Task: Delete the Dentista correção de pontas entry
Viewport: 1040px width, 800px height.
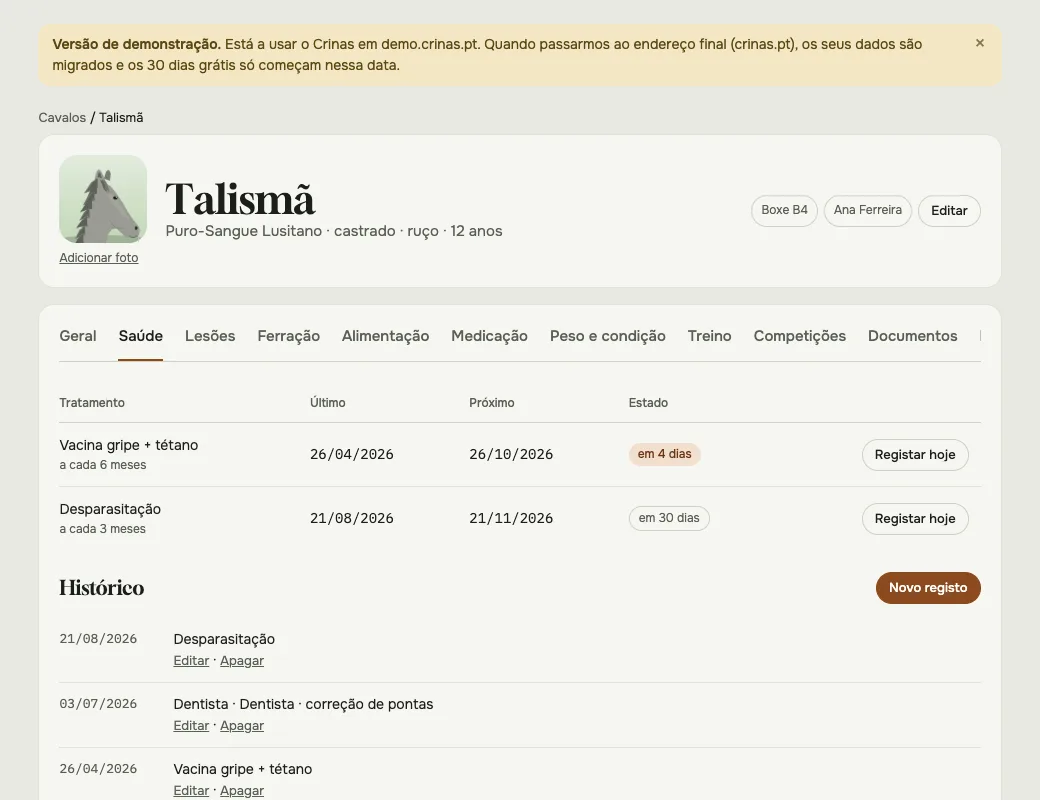Action: 242,726
